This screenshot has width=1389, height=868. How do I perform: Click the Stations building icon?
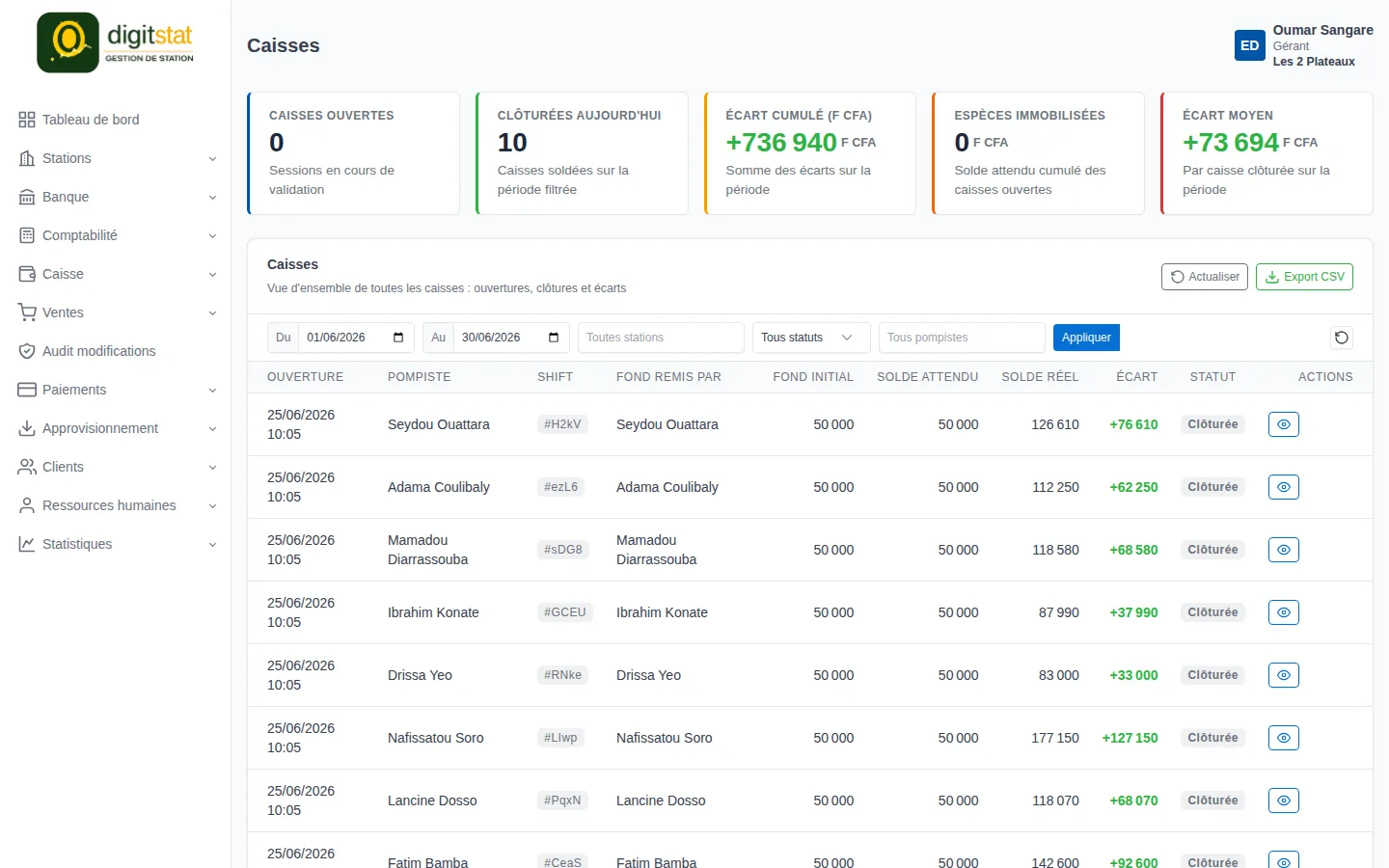point(27,158)
